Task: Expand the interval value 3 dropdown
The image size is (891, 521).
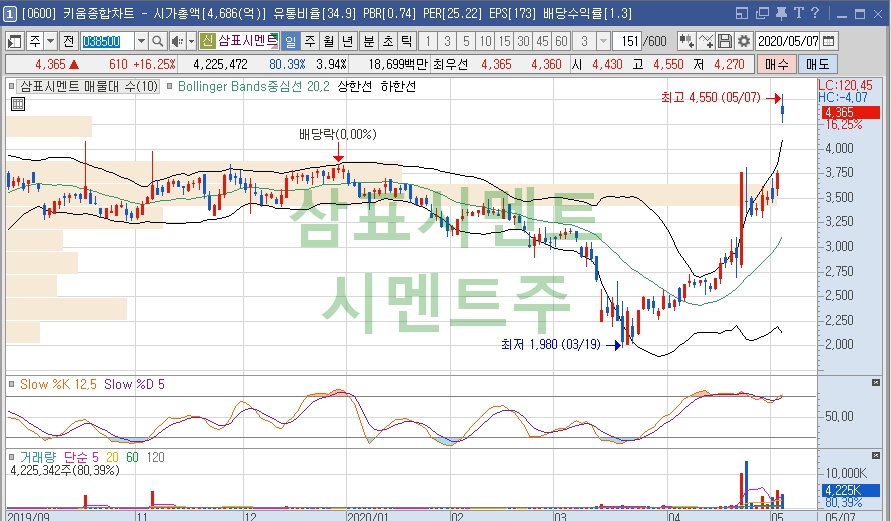Action: pyautogui.click(x=603, y=41)
